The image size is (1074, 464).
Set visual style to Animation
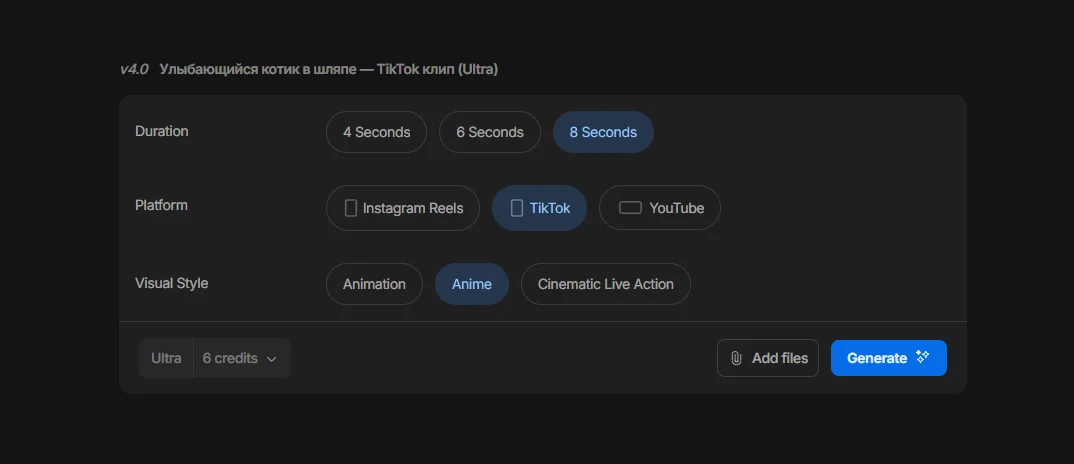point(374,284)
